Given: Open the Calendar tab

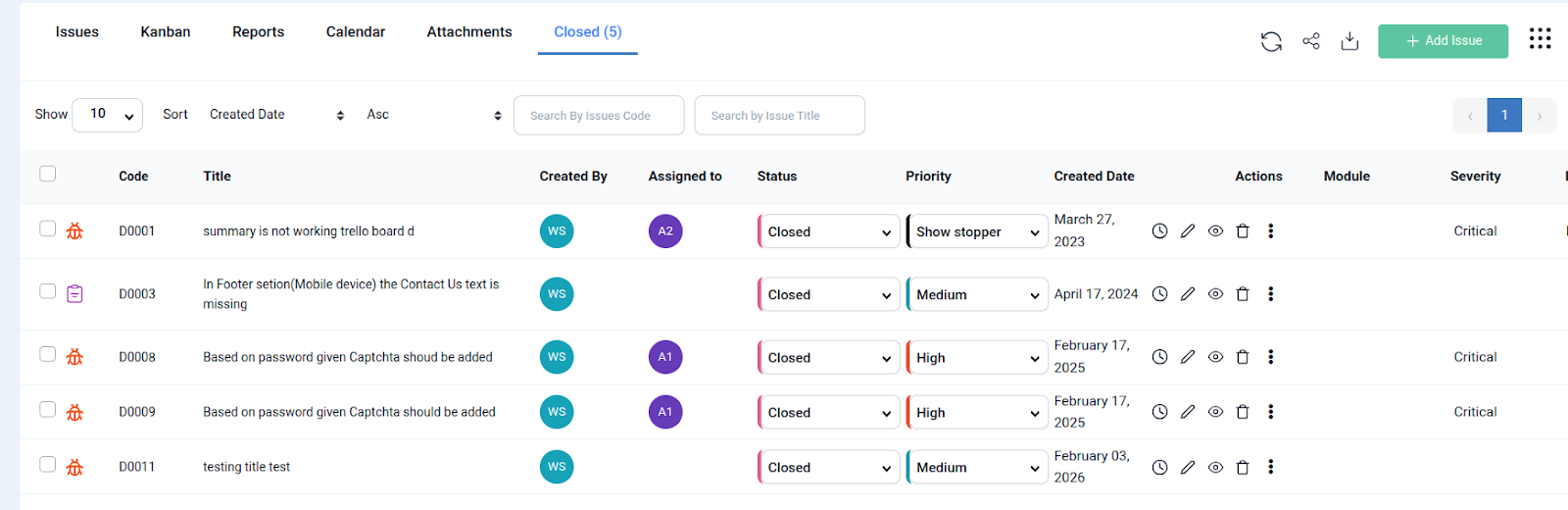Looking at the screenshot, I should coord(356,32).
